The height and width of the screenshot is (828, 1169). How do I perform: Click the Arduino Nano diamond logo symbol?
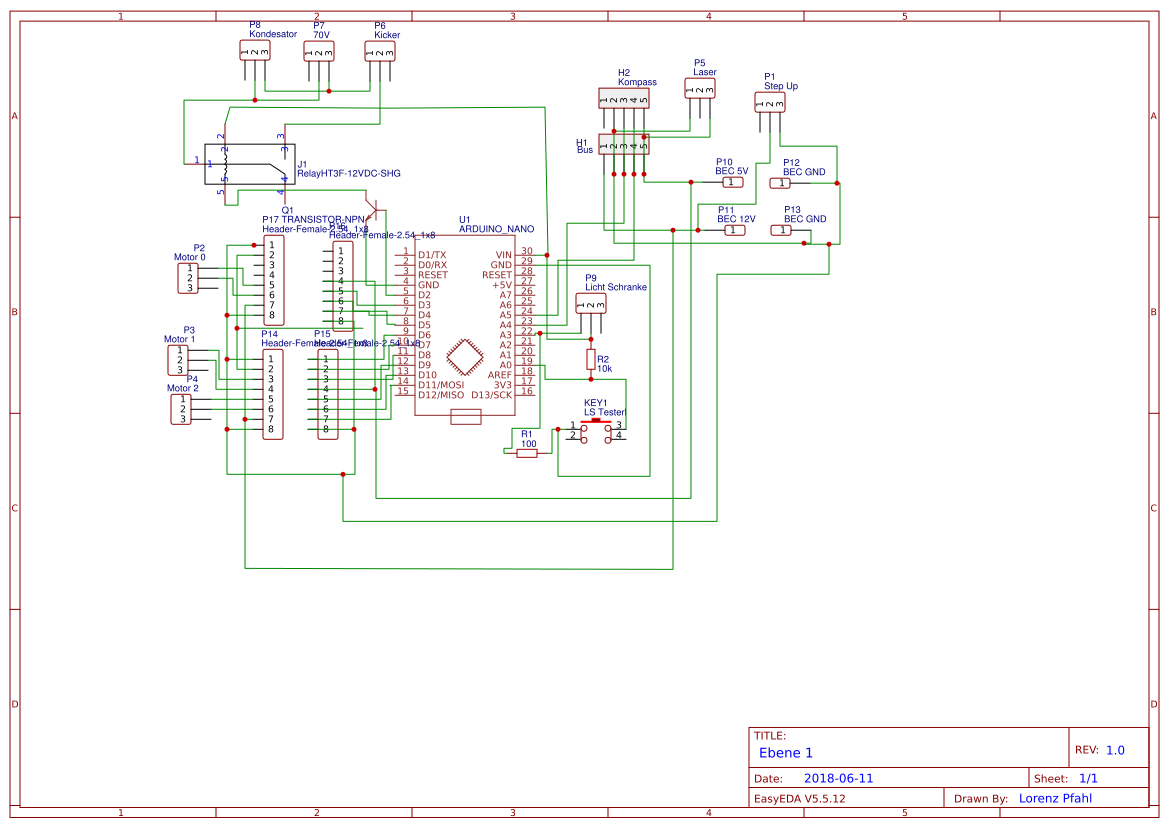coord(466,359)
